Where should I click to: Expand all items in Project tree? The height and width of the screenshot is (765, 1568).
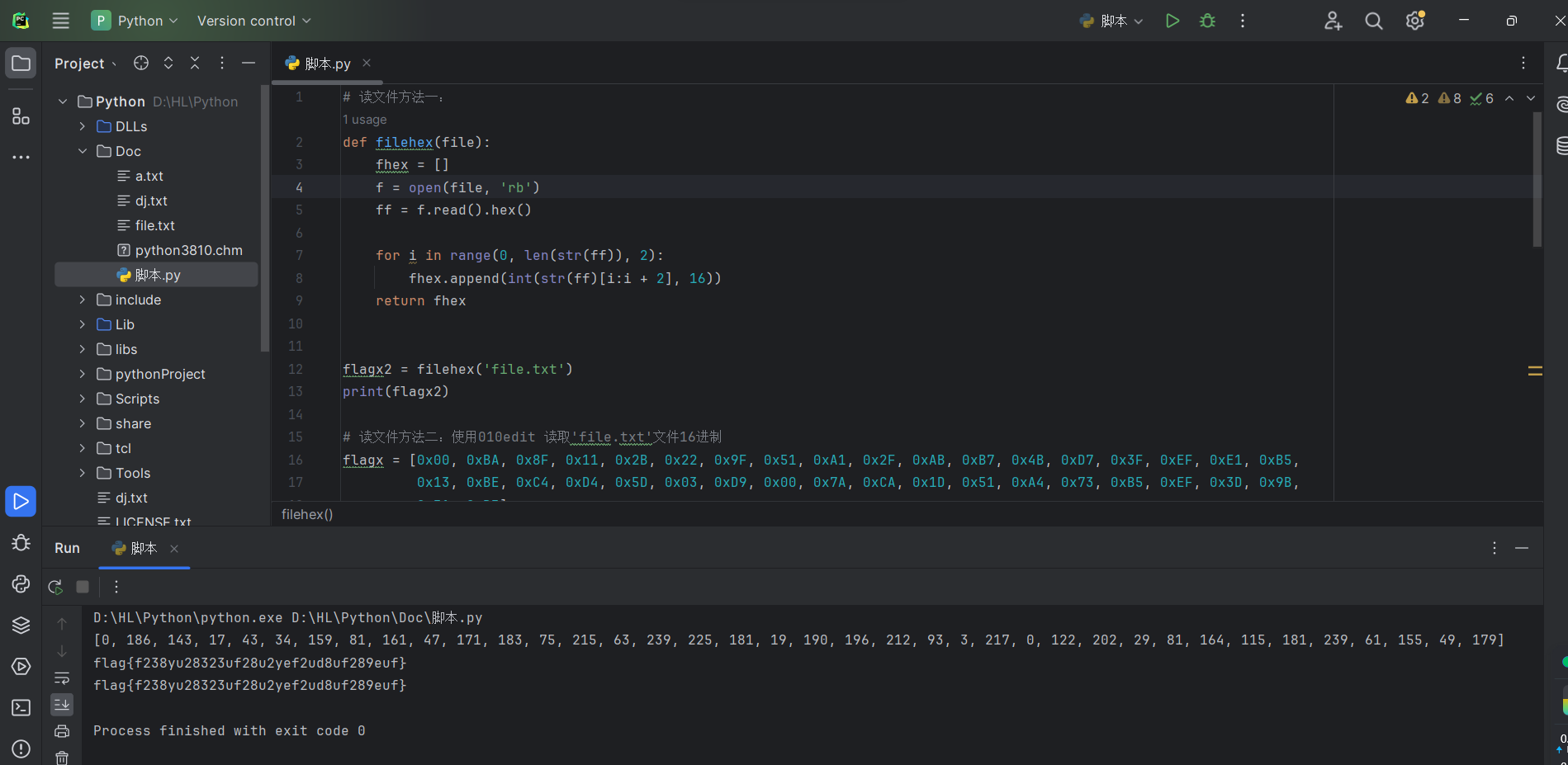click(168, 63)
